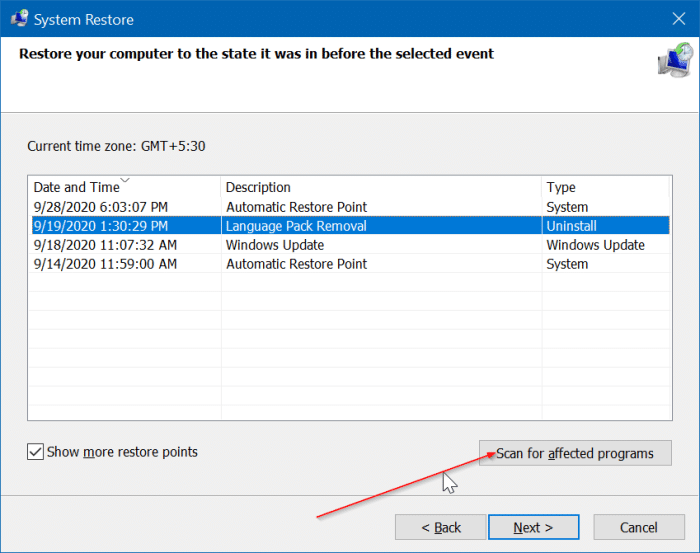The width and height of the screenshot is (700, 553).
Task: Click the sort arrow above Date and Time
Action: point(125,180)
